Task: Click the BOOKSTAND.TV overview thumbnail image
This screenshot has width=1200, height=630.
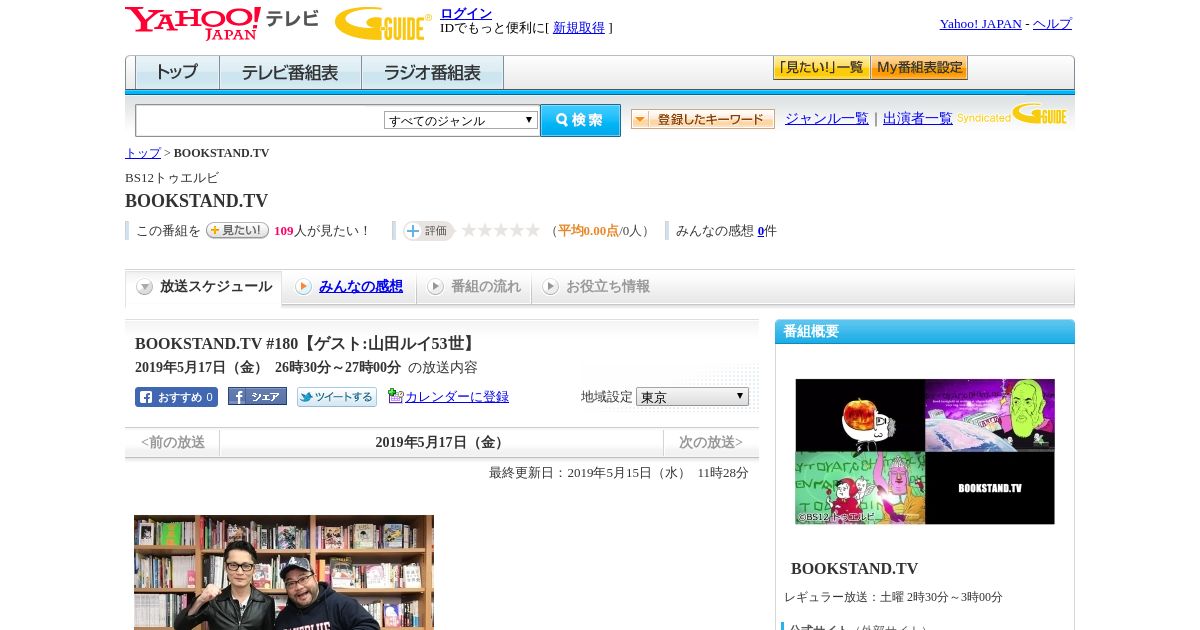Action: (x=925, y=451)
